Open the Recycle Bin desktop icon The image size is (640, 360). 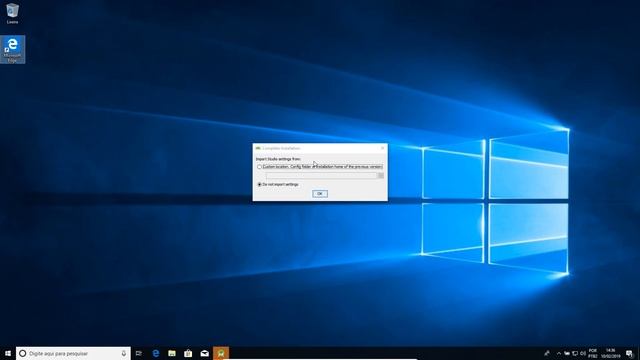12,13
